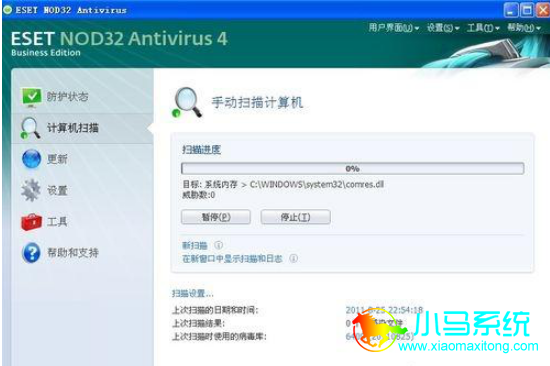Expand the 帮助(H) top dropdown menu
This screenshot has width=550, height=366.
pyautogui.click(x=524, y=28)
